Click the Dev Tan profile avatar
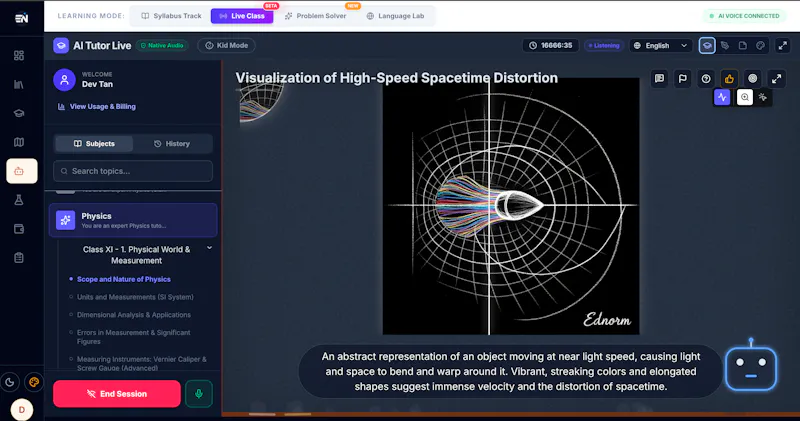This screenshot has height=421, width=800. click(x=64, y=80)
